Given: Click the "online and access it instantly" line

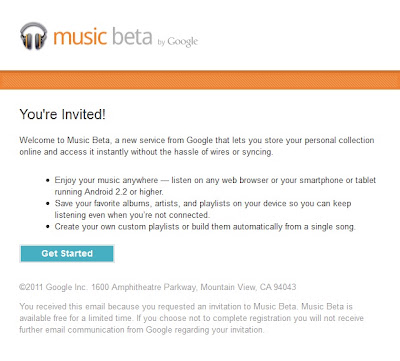Looking at the screenshot, I should click(x=146, y=152).
